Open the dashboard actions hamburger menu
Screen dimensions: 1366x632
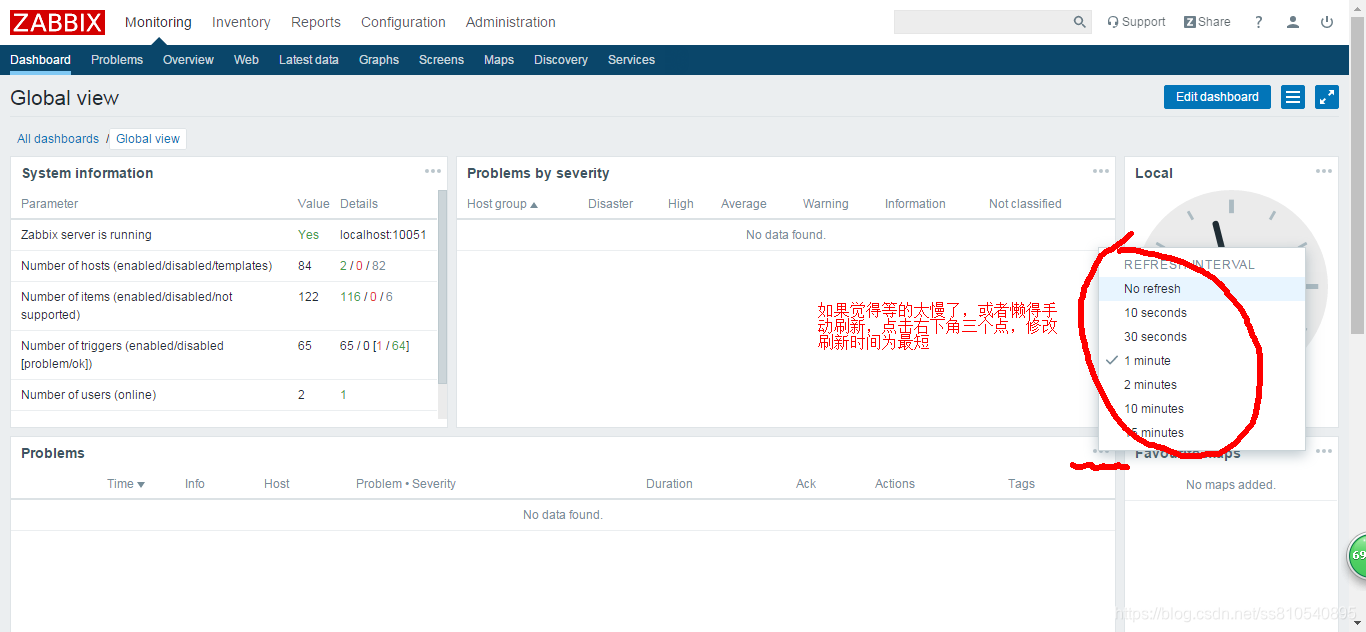point(1293,97)
